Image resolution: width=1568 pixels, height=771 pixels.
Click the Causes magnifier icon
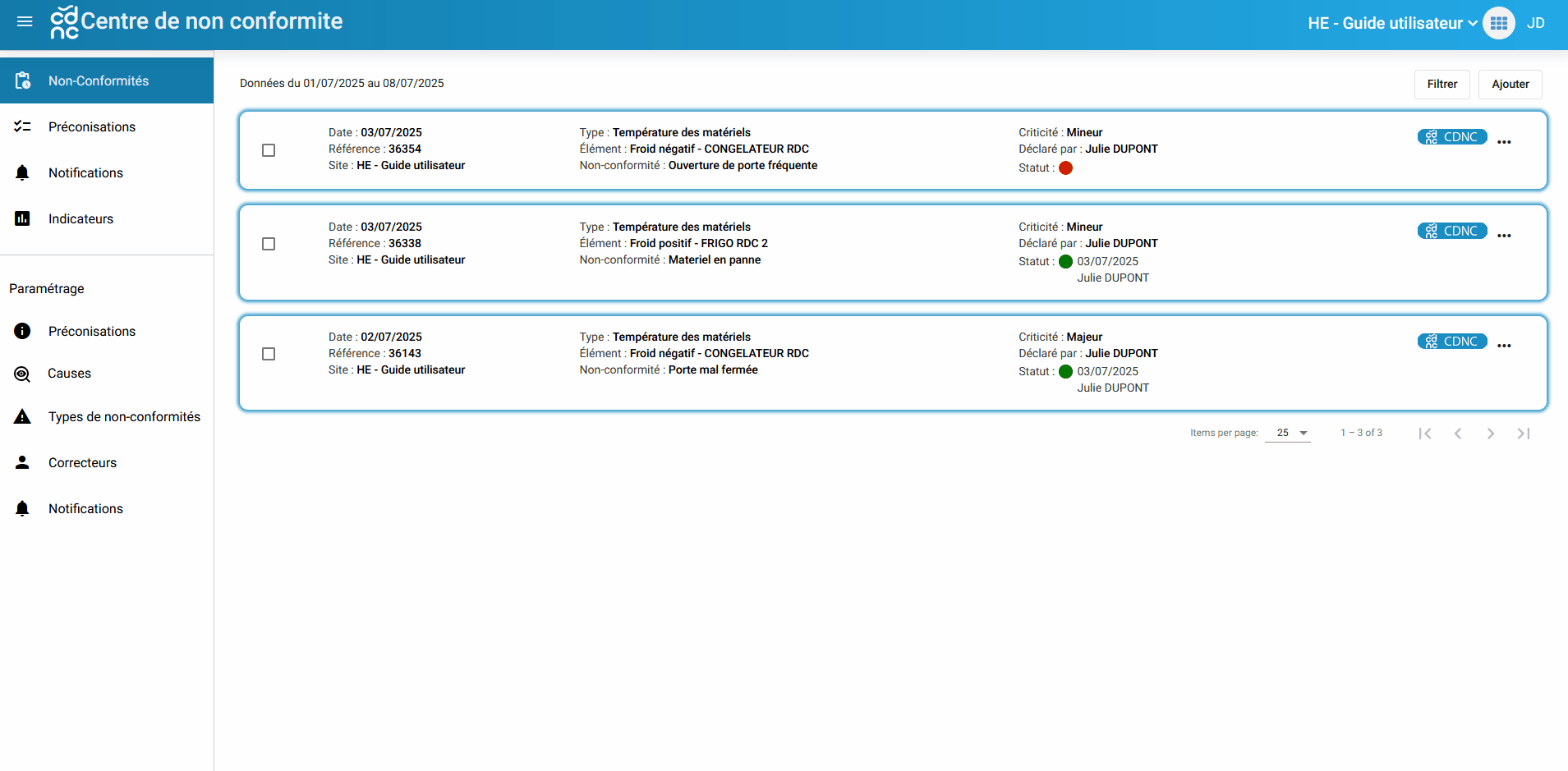click(x=23, y=374)
